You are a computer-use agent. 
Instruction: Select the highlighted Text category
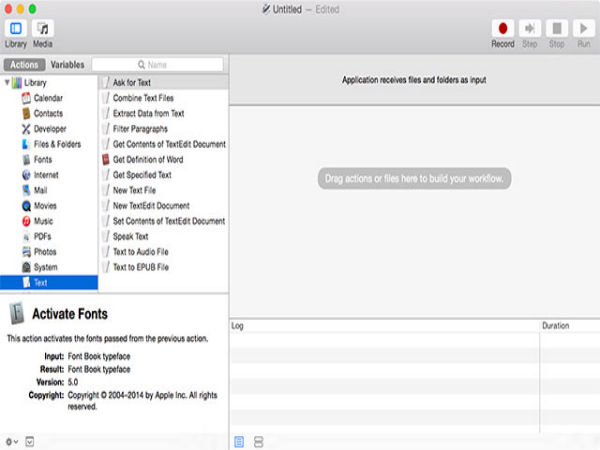(49, 282)
